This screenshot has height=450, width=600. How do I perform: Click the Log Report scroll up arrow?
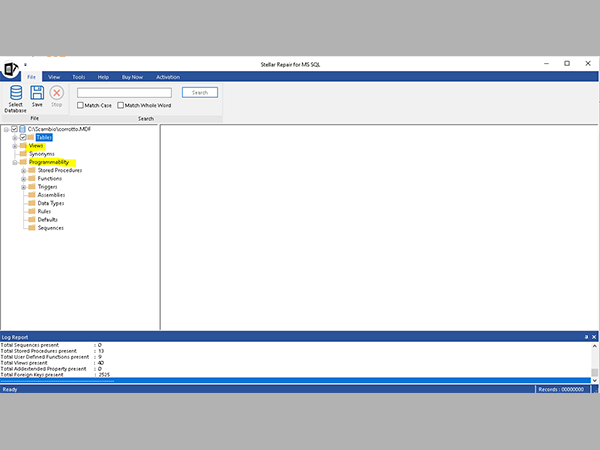coord(594,346)
